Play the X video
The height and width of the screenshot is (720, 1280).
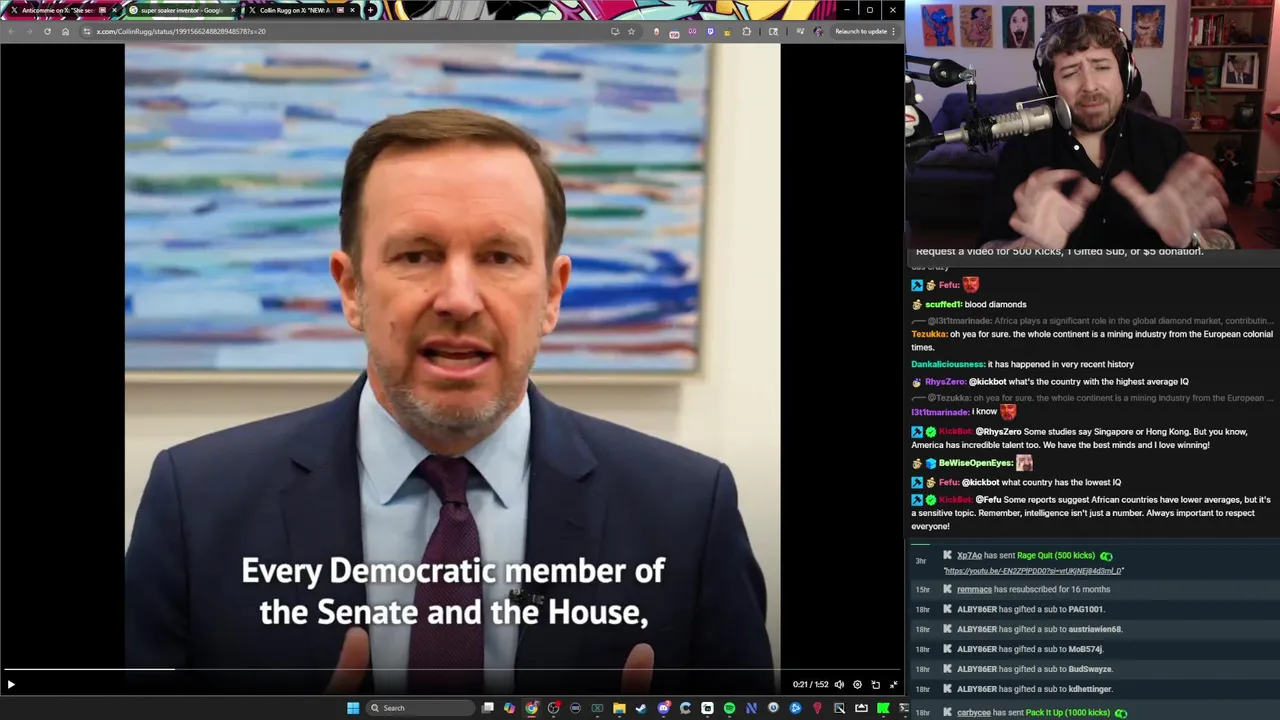pyautogui.click(x=11, y=685)
